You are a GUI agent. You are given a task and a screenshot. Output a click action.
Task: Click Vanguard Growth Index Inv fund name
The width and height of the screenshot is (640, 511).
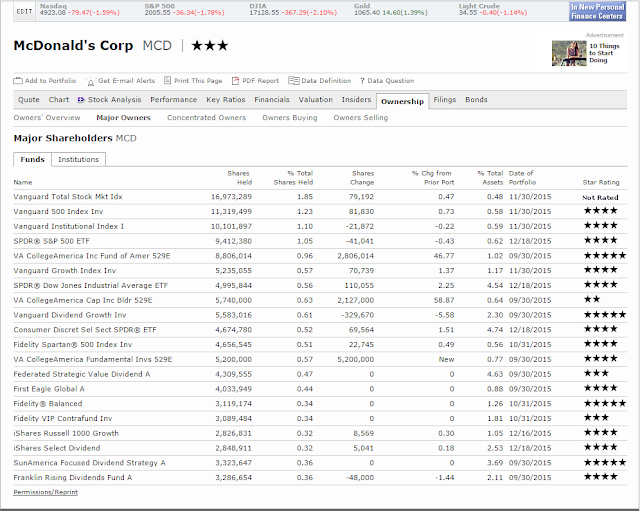tap(64, 271)
